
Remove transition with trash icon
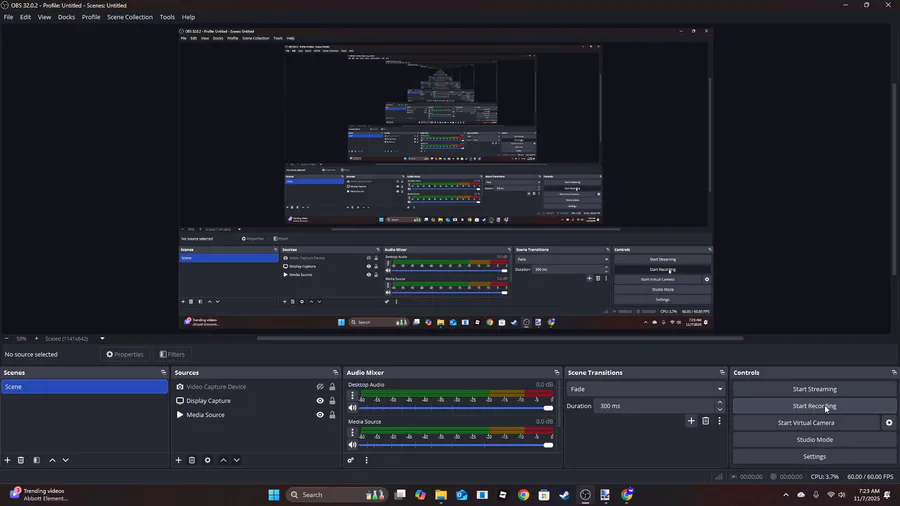coord(705,421)
